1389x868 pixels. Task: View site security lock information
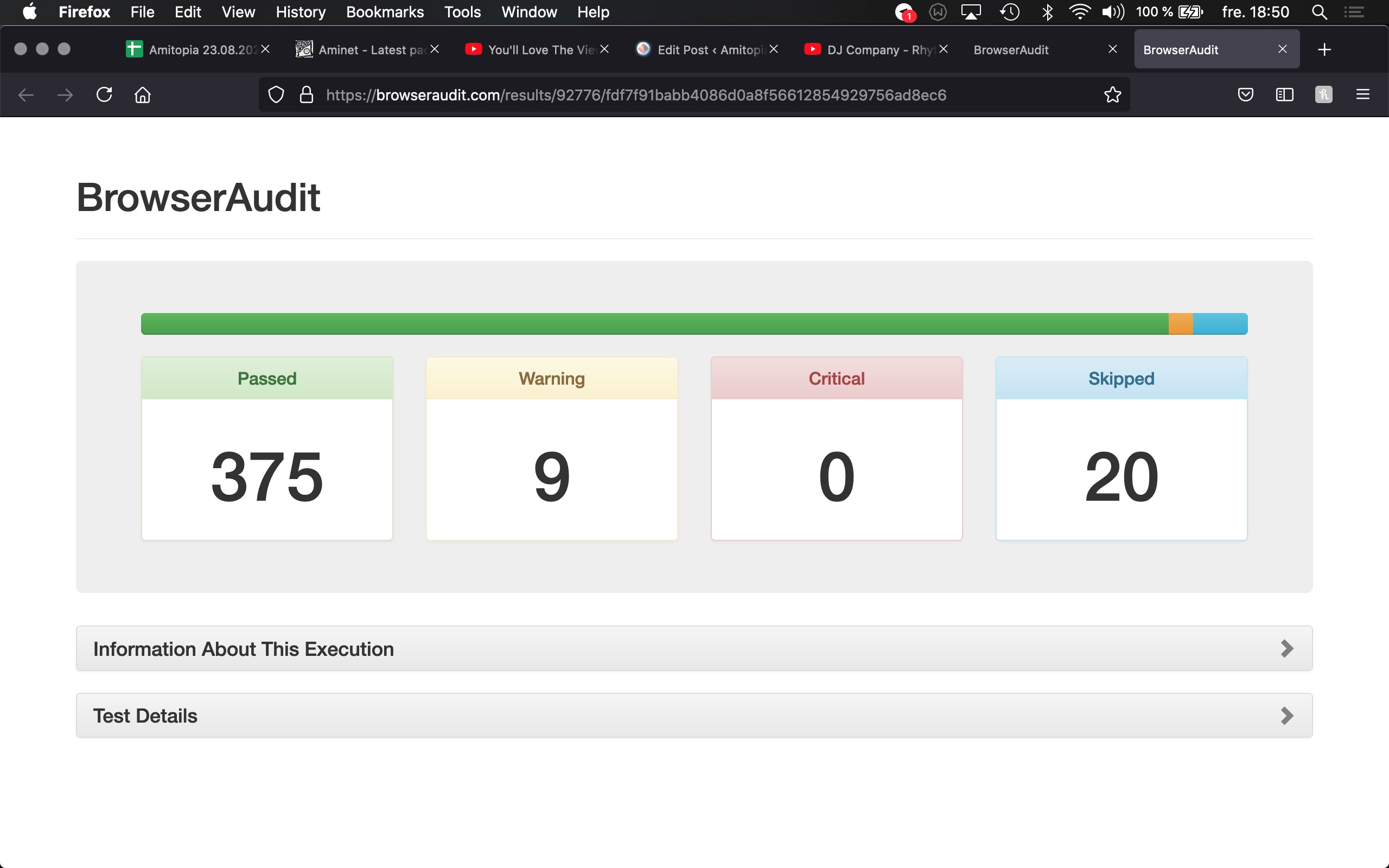coord(307,95)
